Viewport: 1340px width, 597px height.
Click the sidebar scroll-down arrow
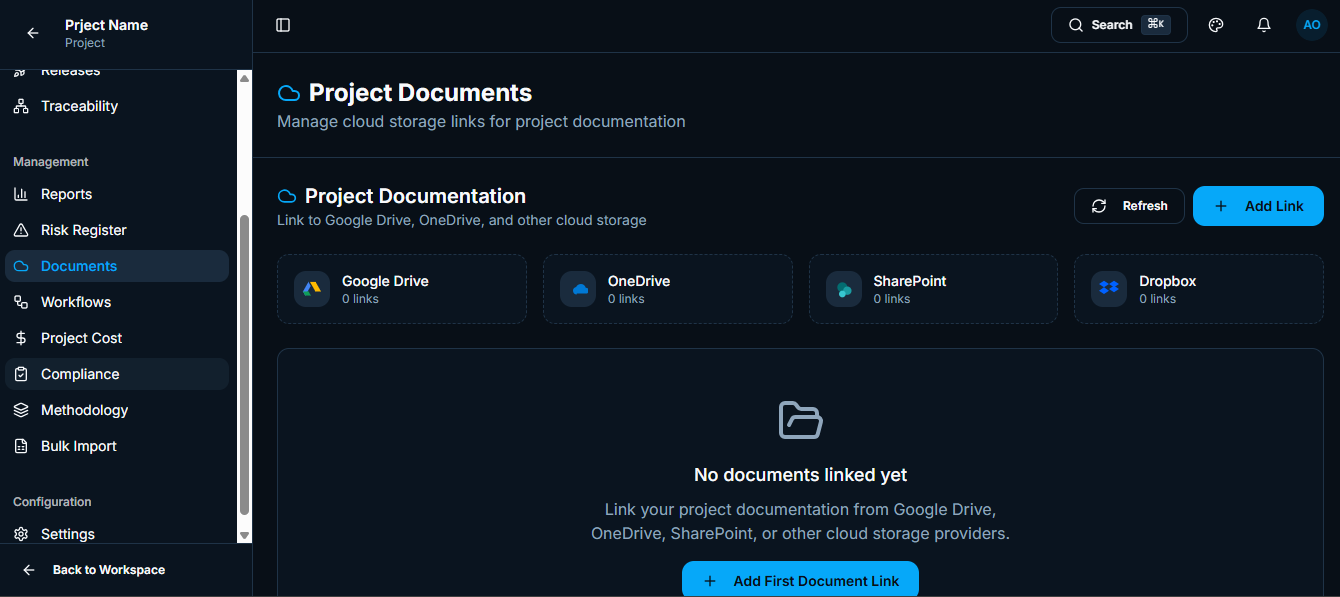(x=244, y=536)
